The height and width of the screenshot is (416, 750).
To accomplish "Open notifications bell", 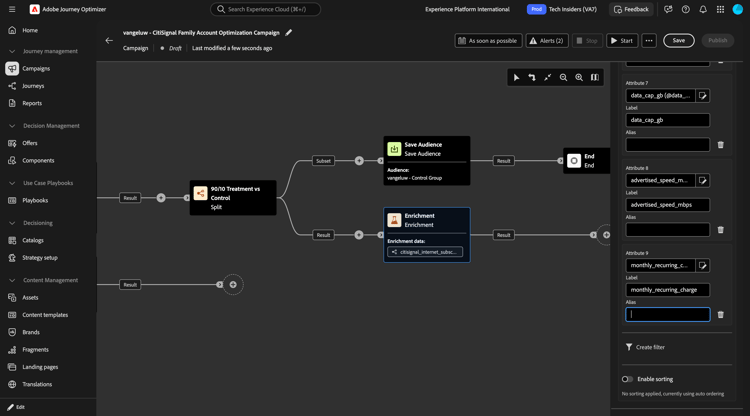I will (703, 9).
